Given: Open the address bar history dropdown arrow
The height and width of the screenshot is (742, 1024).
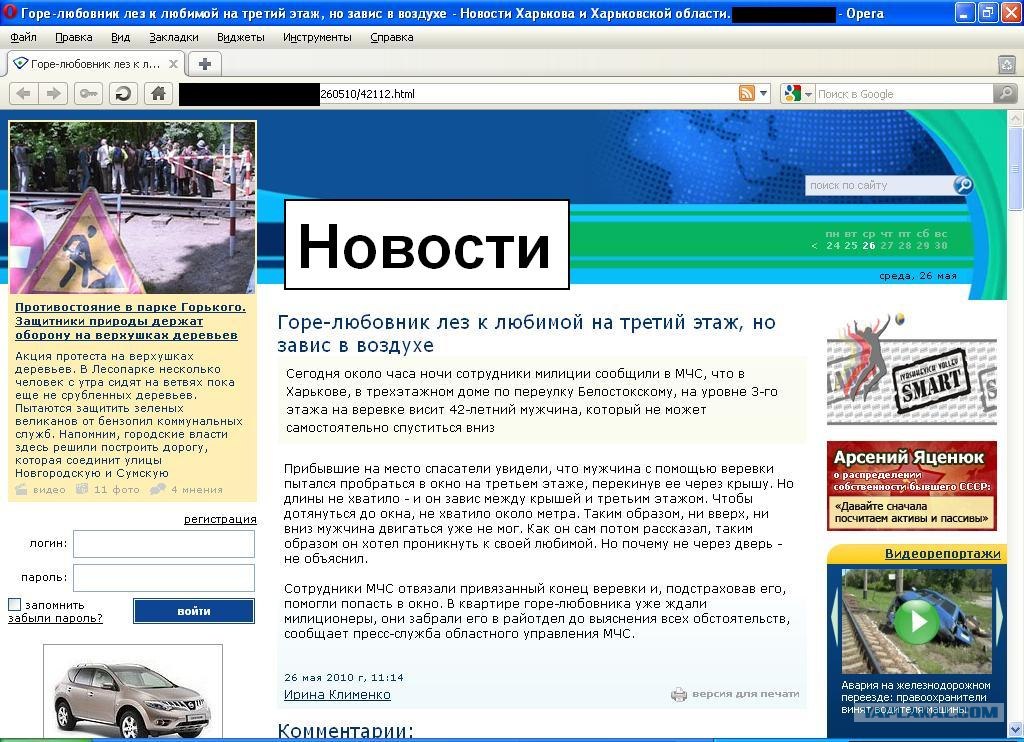Looking at the screenshot, I should click(763, 93).
